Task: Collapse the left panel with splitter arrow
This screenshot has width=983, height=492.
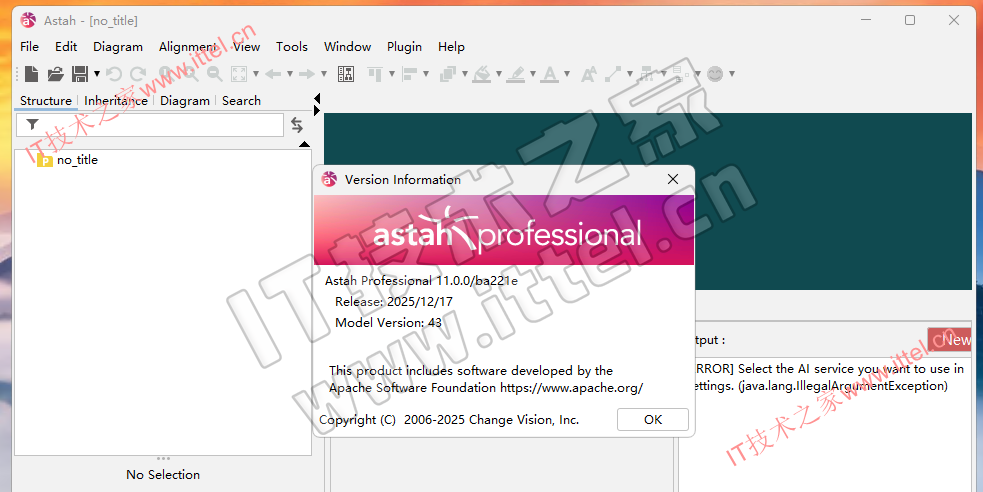Action: coord(317,98)
